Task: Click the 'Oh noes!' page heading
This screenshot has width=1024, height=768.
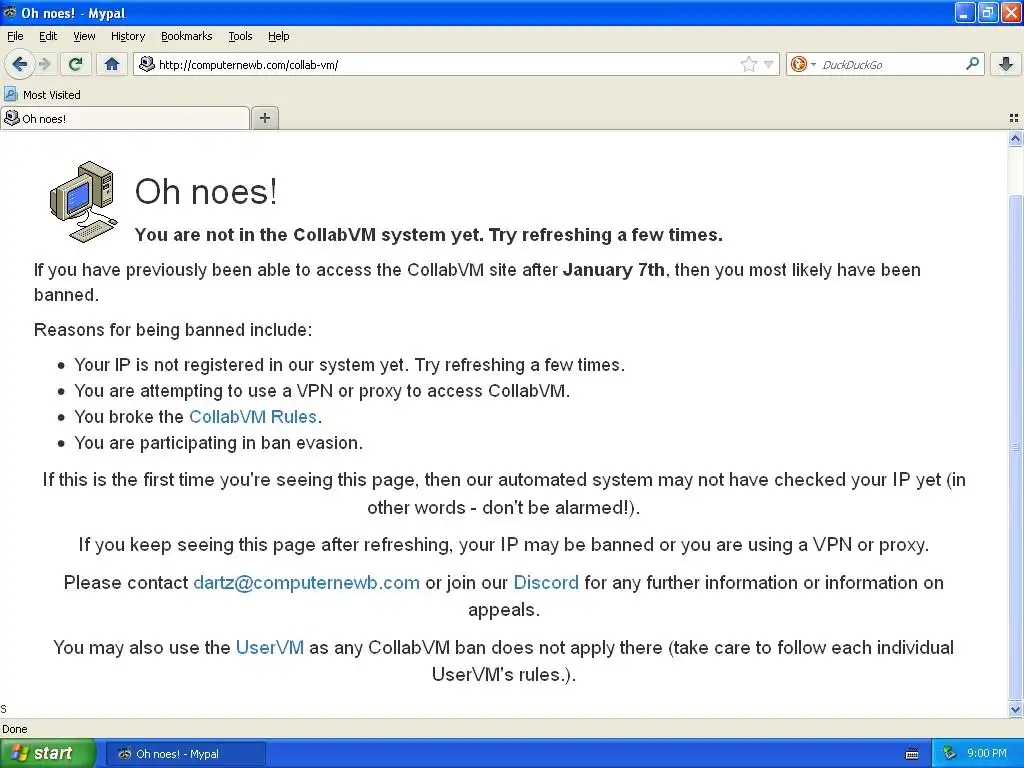Action: tap(206, 191)
